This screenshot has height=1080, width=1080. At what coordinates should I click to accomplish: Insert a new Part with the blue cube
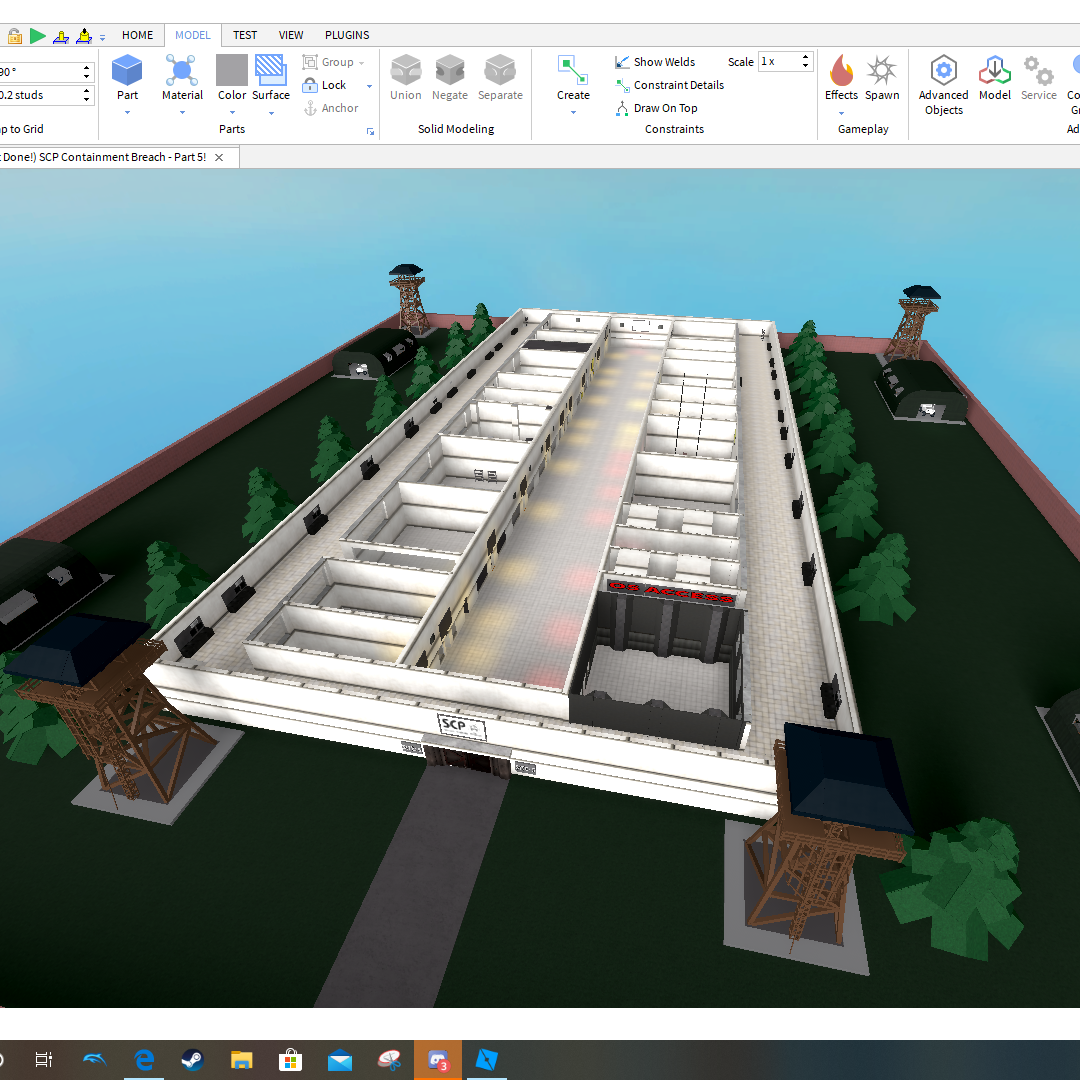tap(127, 70)
